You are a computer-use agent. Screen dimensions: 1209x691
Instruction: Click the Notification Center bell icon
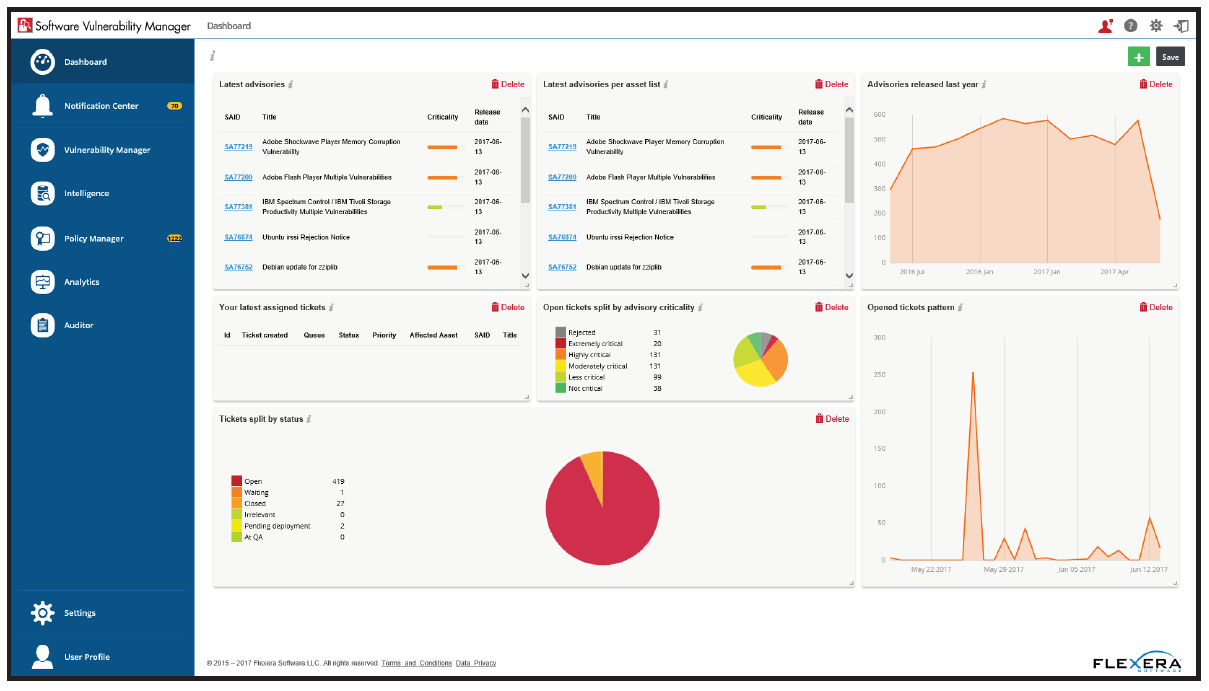pos(42,105)
